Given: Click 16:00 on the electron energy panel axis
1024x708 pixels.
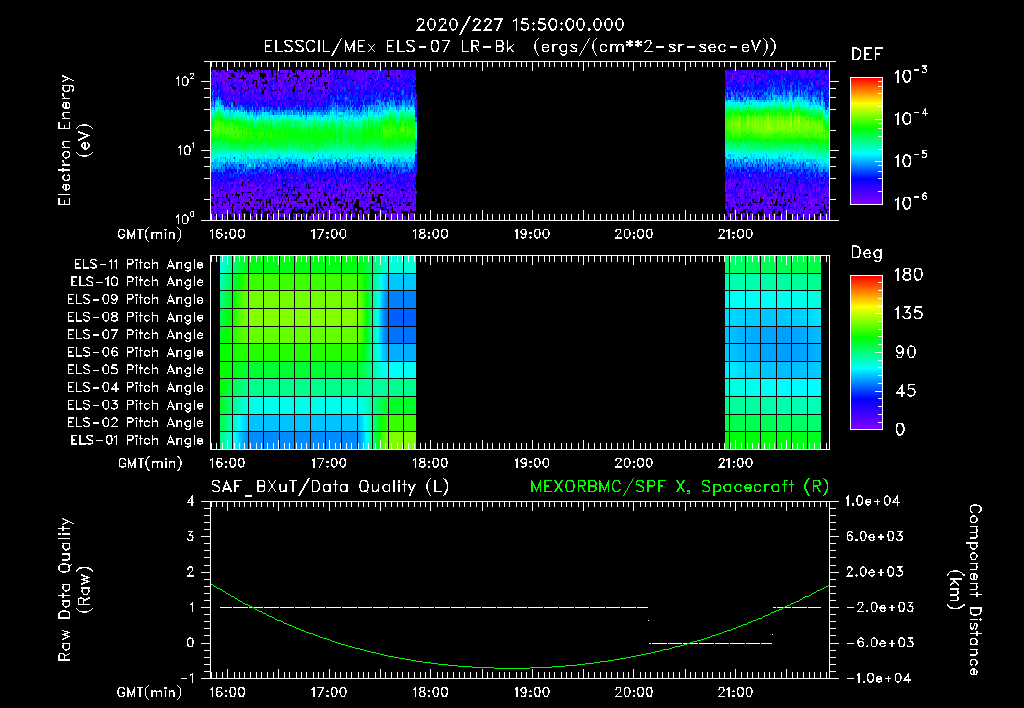Looking at the screenshot, I should [x=227, y=234].
